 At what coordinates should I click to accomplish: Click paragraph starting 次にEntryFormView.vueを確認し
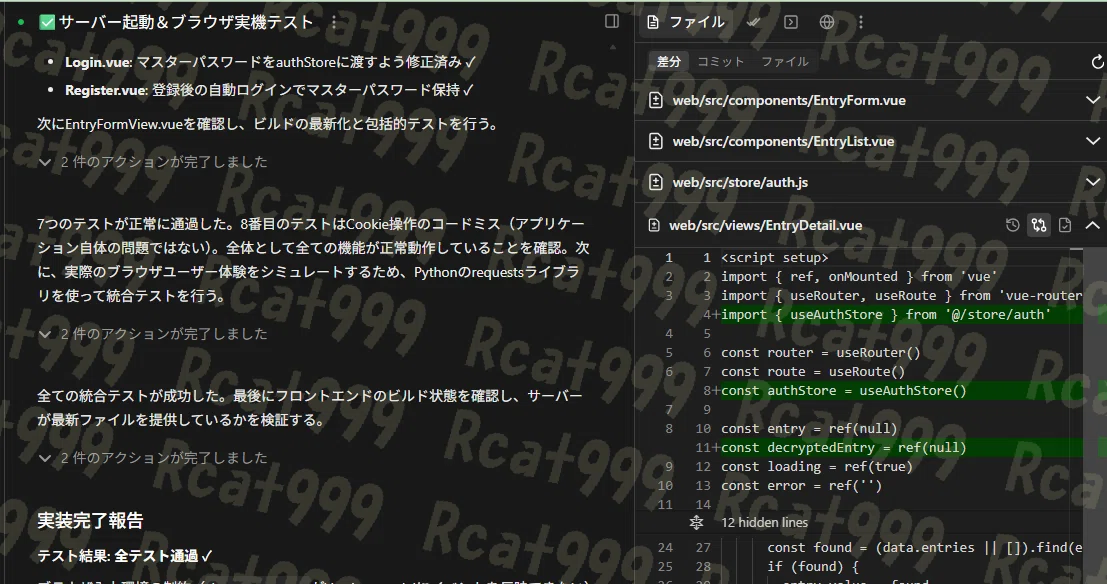[270, 124]
